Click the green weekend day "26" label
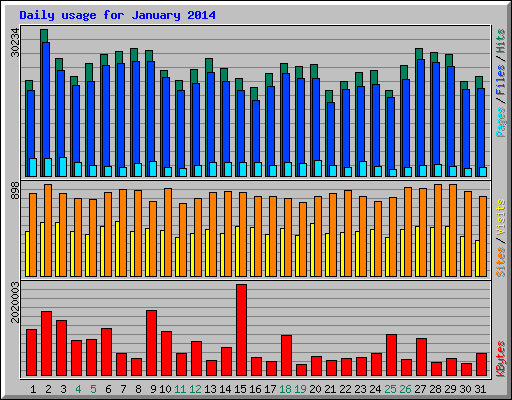512x400 pixels. [x=405, y=389]
